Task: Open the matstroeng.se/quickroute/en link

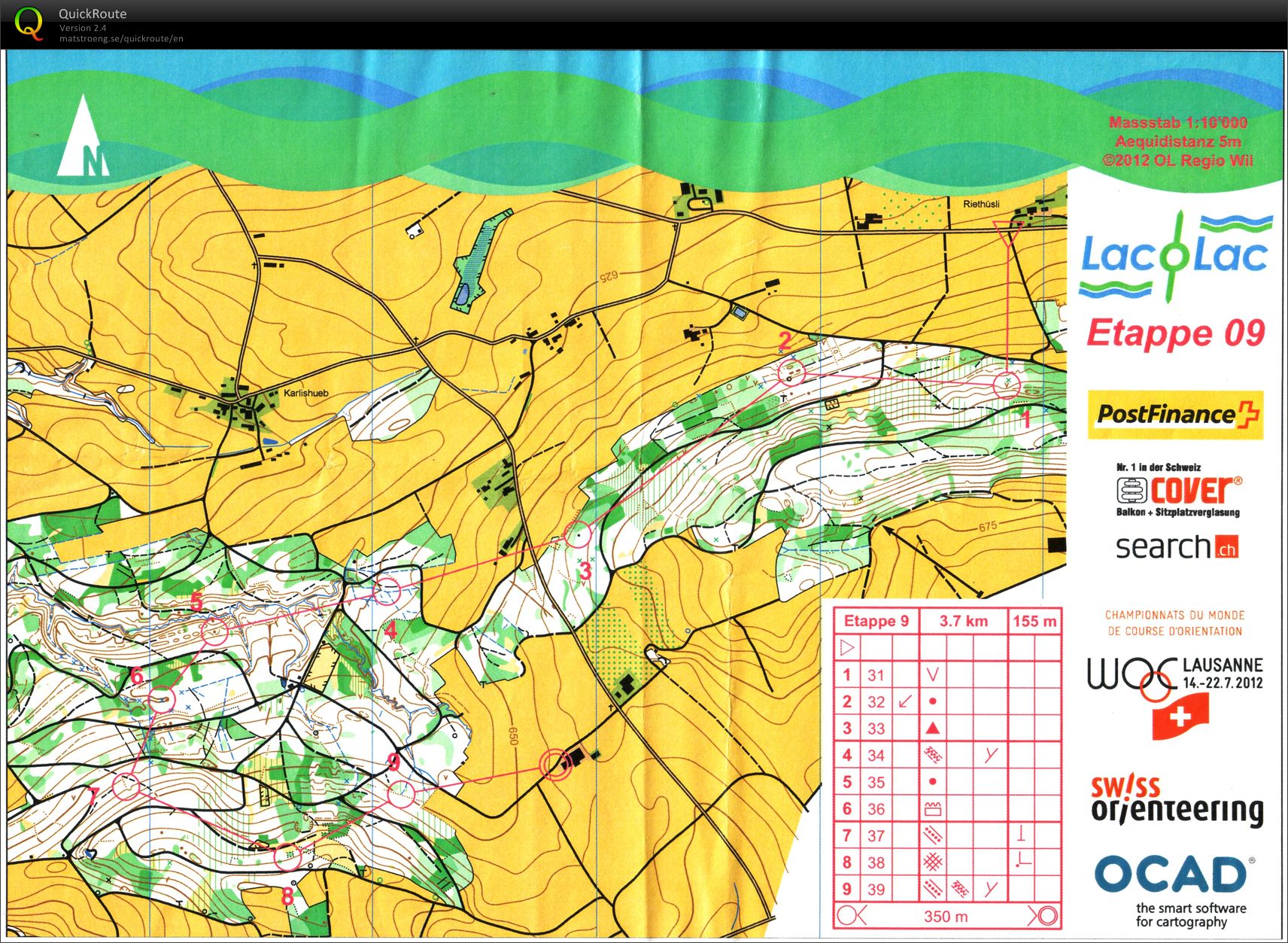Action: [x=121, y=39]
